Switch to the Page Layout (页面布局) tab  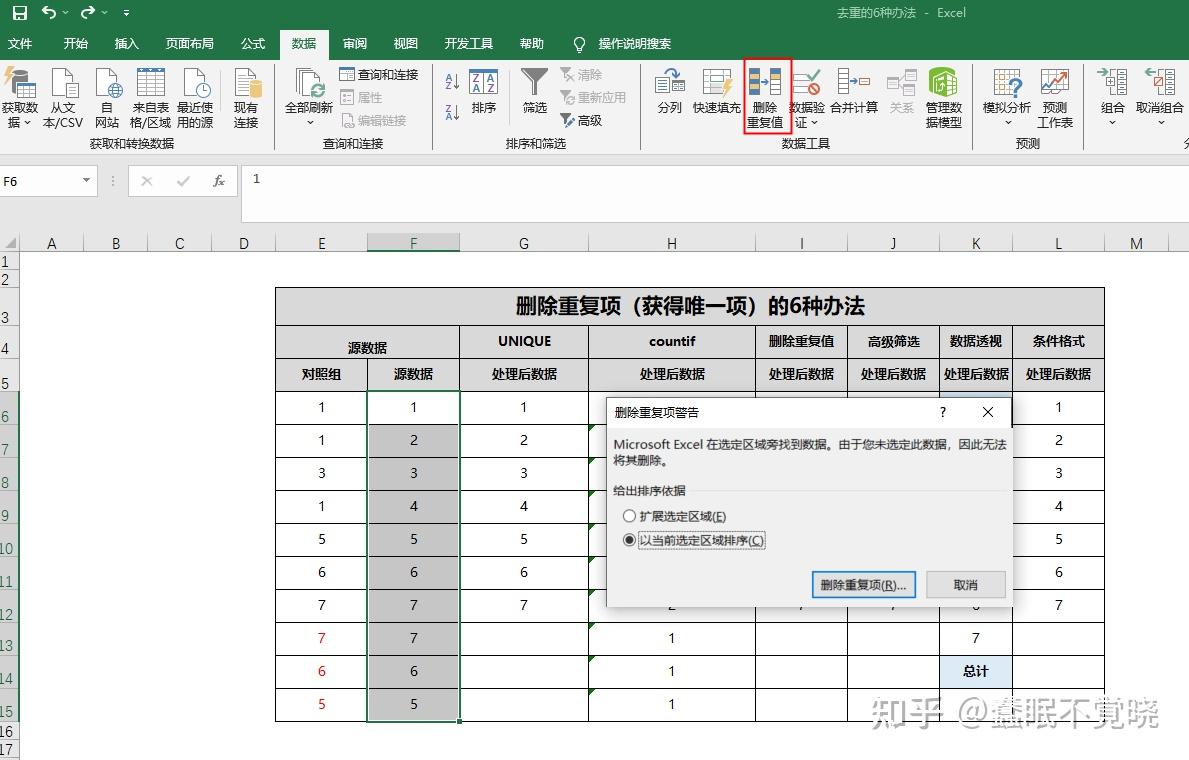tap(190, 43)
